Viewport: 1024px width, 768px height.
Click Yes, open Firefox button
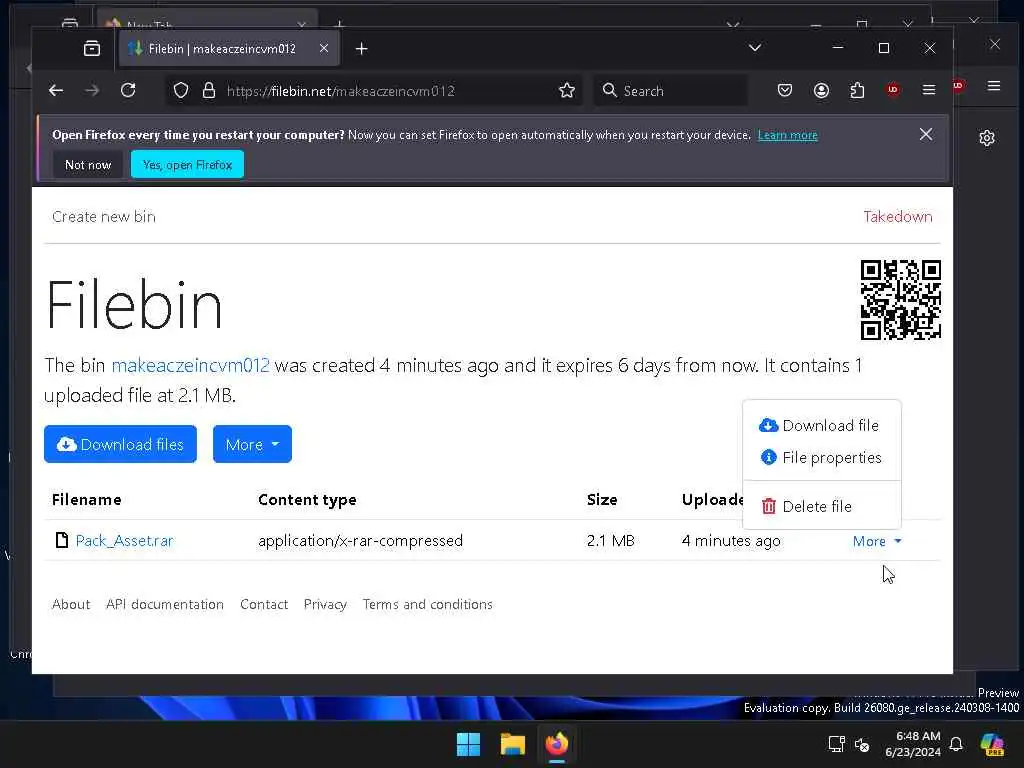(x=187, y=165)
